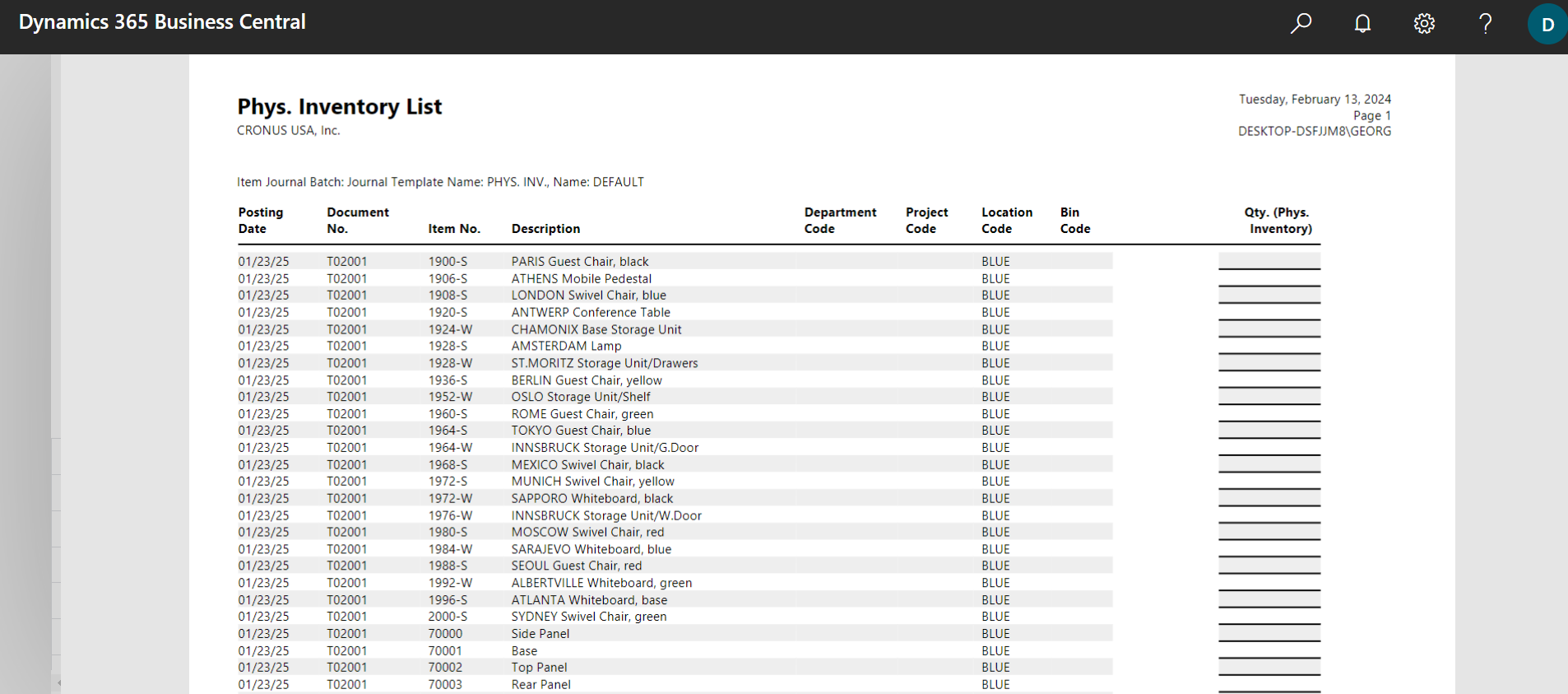1568x694 pixels.
Task: Click item number 1972-S
Action: click(x=447, y=482)
